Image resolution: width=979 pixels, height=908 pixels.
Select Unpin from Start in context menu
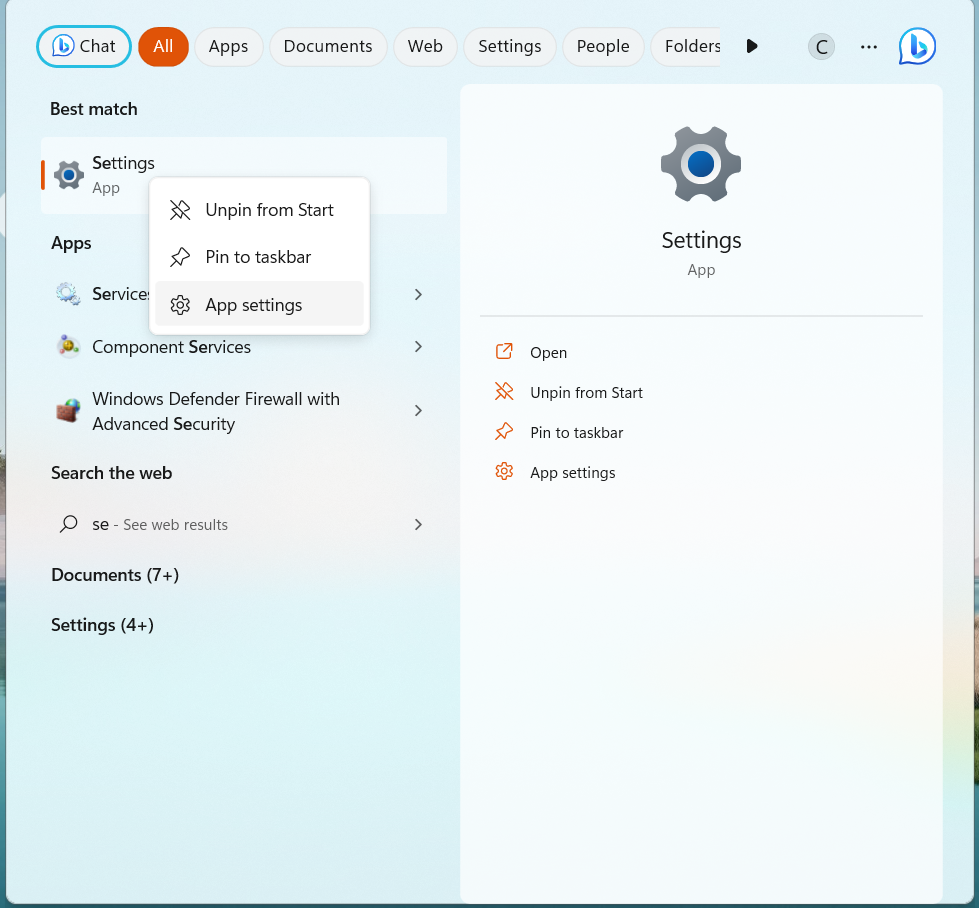tap(269, 210)
